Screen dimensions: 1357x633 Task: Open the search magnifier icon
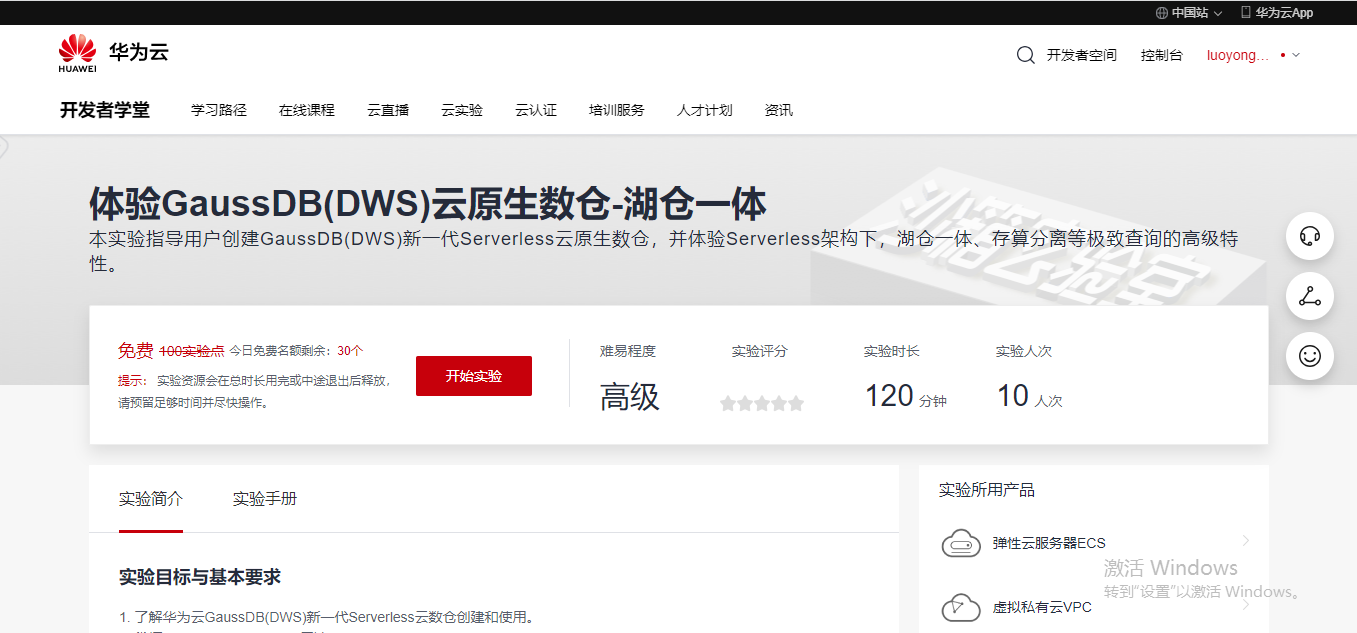[x=1025, y=55]
